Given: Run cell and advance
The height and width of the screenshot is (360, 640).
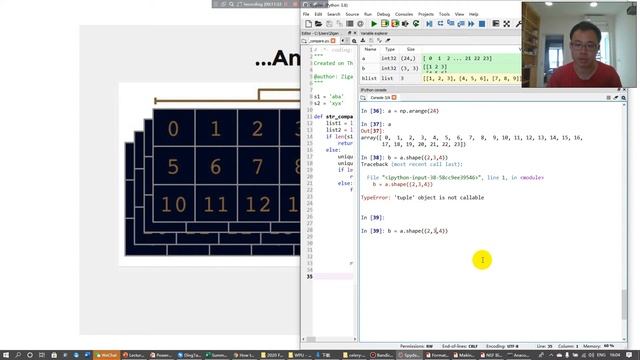Looking at the screenshot, I should click(x=395, y=24).
